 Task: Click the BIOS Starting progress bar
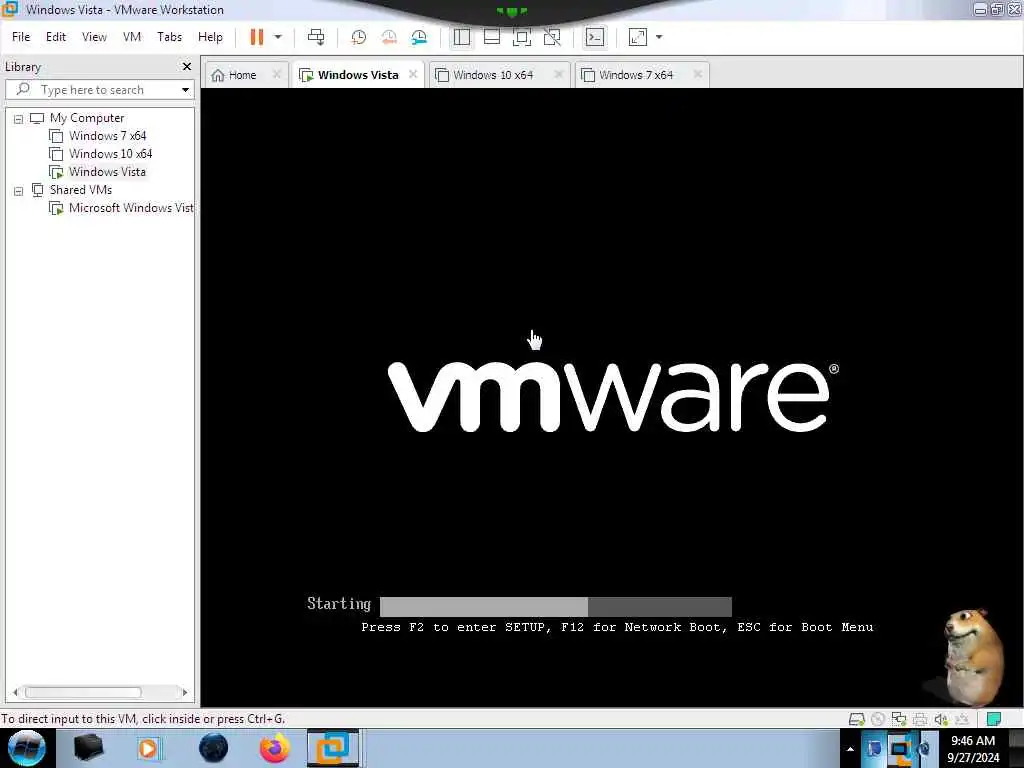556,606
